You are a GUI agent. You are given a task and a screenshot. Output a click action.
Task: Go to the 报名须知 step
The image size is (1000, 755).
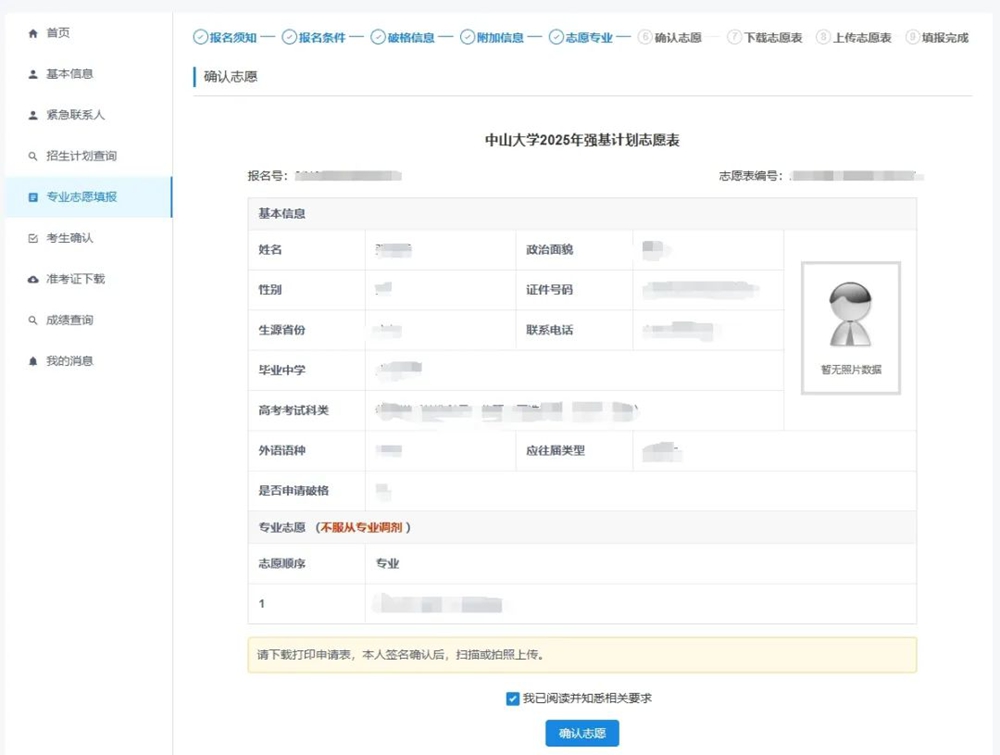(x=225, y=38)
